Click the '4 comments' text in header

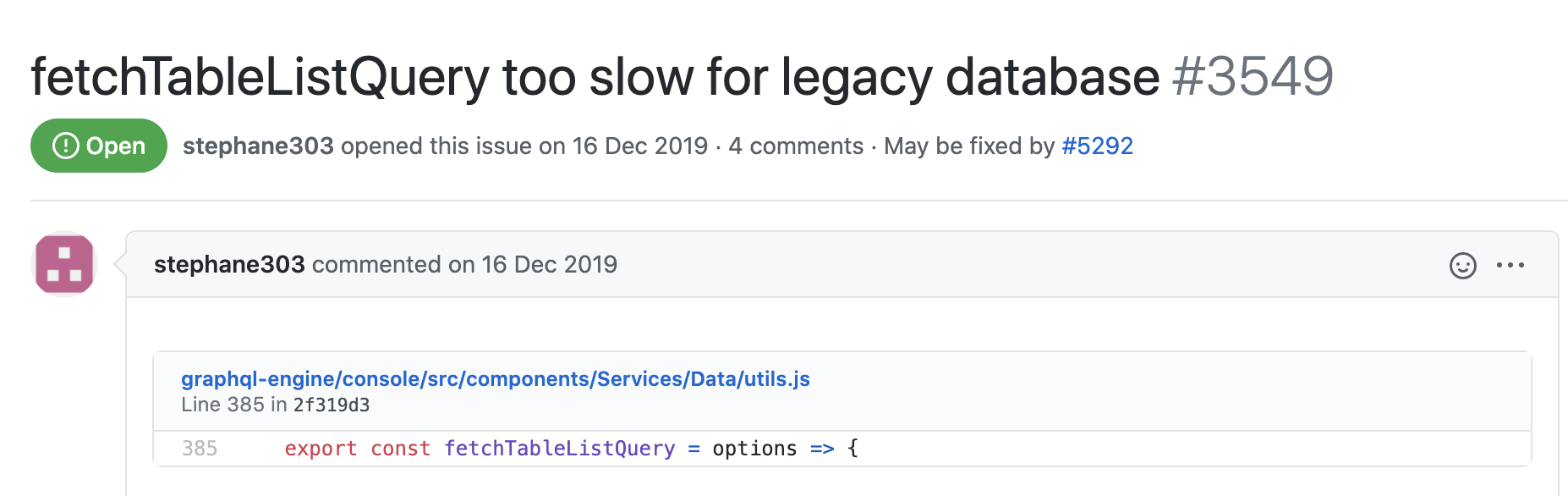point(796,146)
